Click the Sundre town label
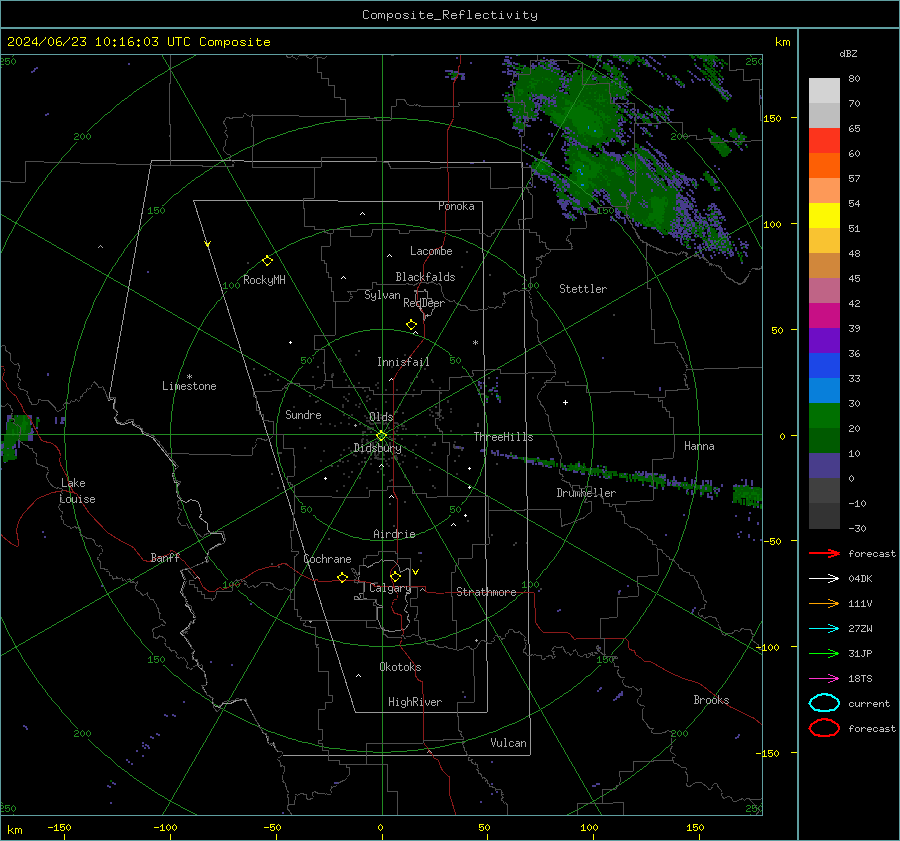900x841 pixels. click(303, 415)
